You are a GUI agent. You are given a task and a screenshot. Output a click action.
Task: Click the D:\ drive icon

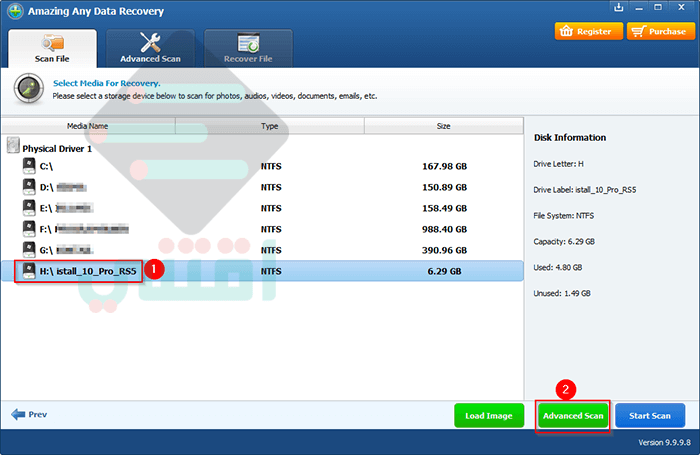(x=29, y=187)
